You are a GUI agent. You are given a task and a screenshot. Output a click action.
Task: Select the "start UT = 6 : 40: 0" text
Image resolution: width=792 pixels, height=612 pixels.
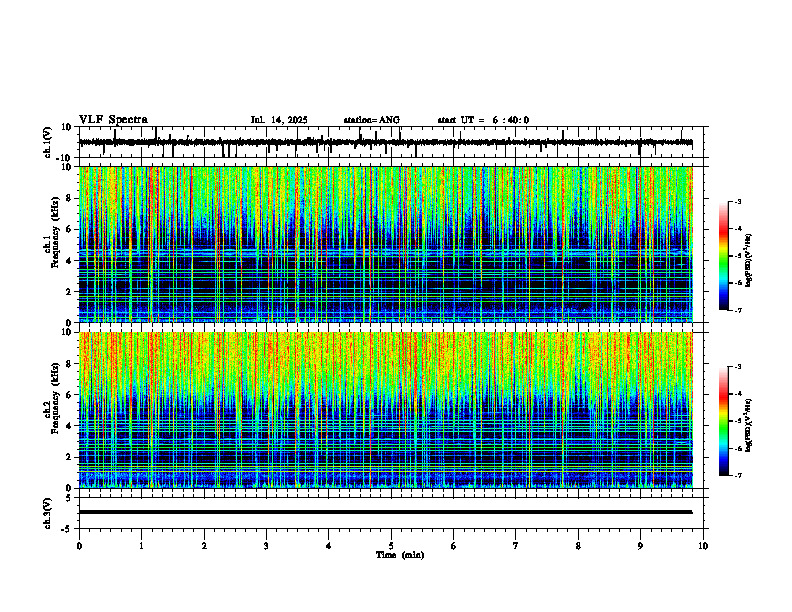point(483,120)
